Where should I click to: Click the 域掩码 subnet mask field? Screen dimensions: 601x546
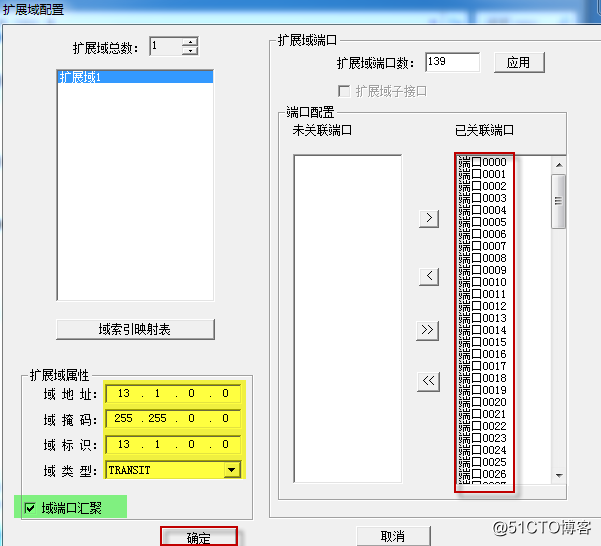click(x=173, y=418)
